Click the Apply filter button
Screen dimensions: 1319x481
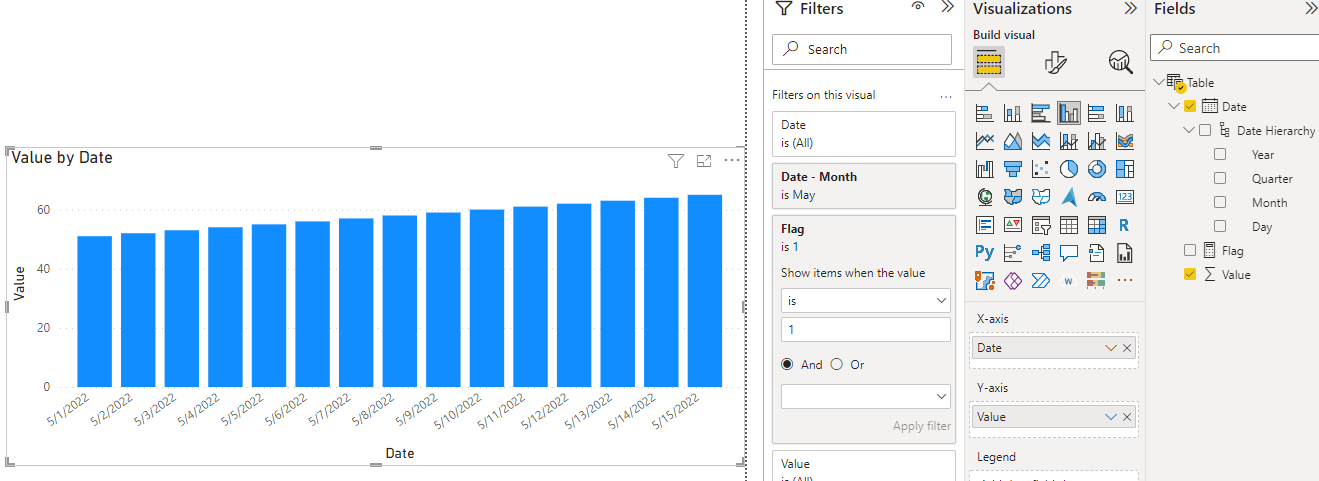point(922,426)
